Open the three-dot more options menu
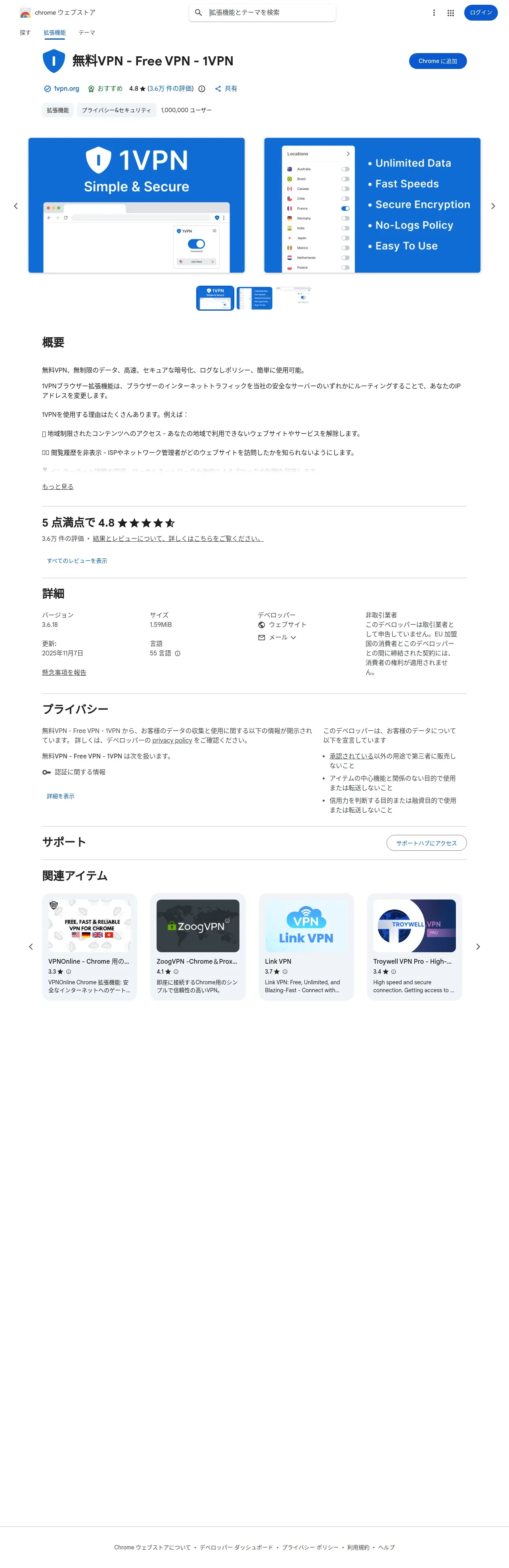The height and width of the screenshot is (1568, 509). 434,13
